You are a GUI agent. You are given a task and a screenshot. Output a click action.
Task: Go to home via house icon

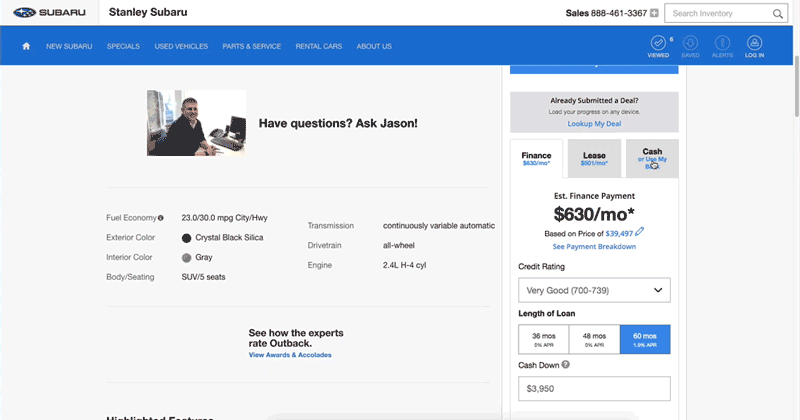click(26, 46)
